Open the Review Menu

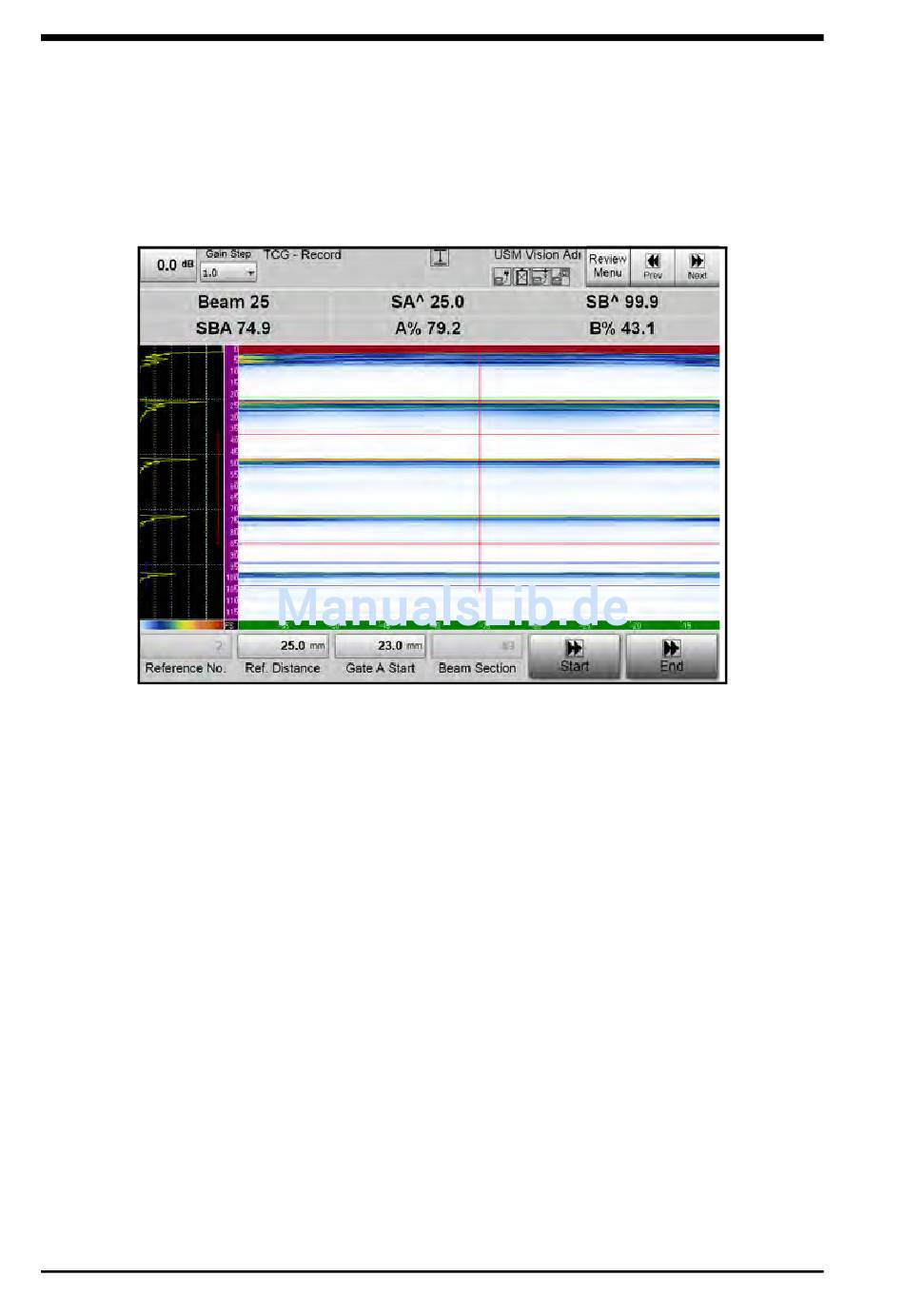pyautogui.click(x=607, y=266)
